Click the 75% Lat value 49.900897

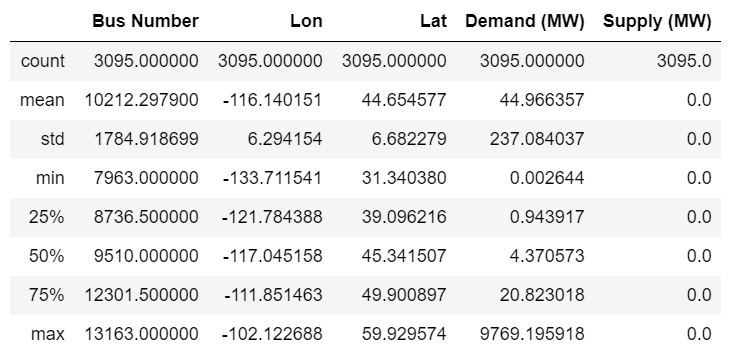click(x=404, y=295)
